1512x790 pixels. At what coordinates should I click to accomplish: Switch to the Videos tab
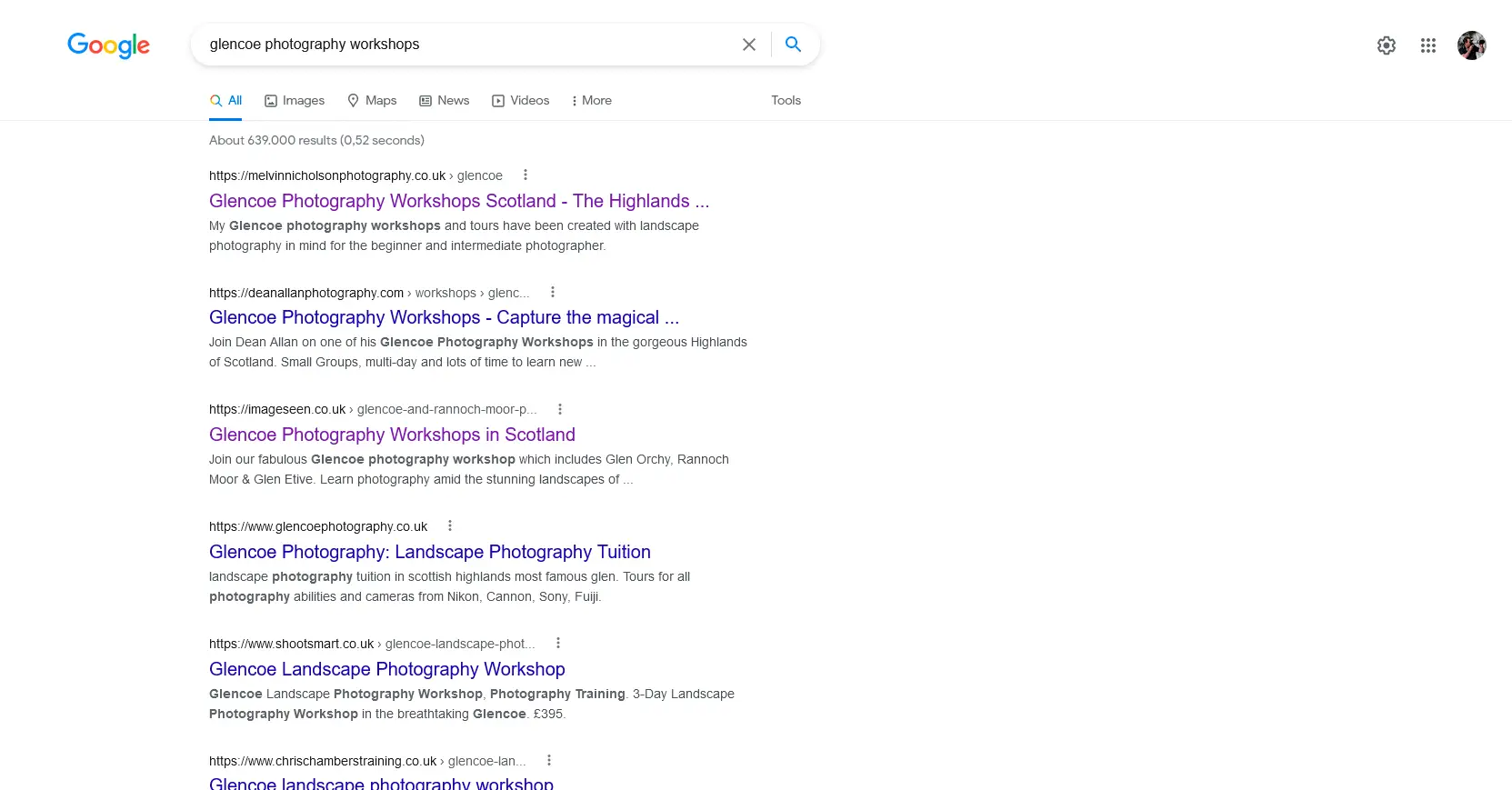pyautogui.click(x=520, y=101)
